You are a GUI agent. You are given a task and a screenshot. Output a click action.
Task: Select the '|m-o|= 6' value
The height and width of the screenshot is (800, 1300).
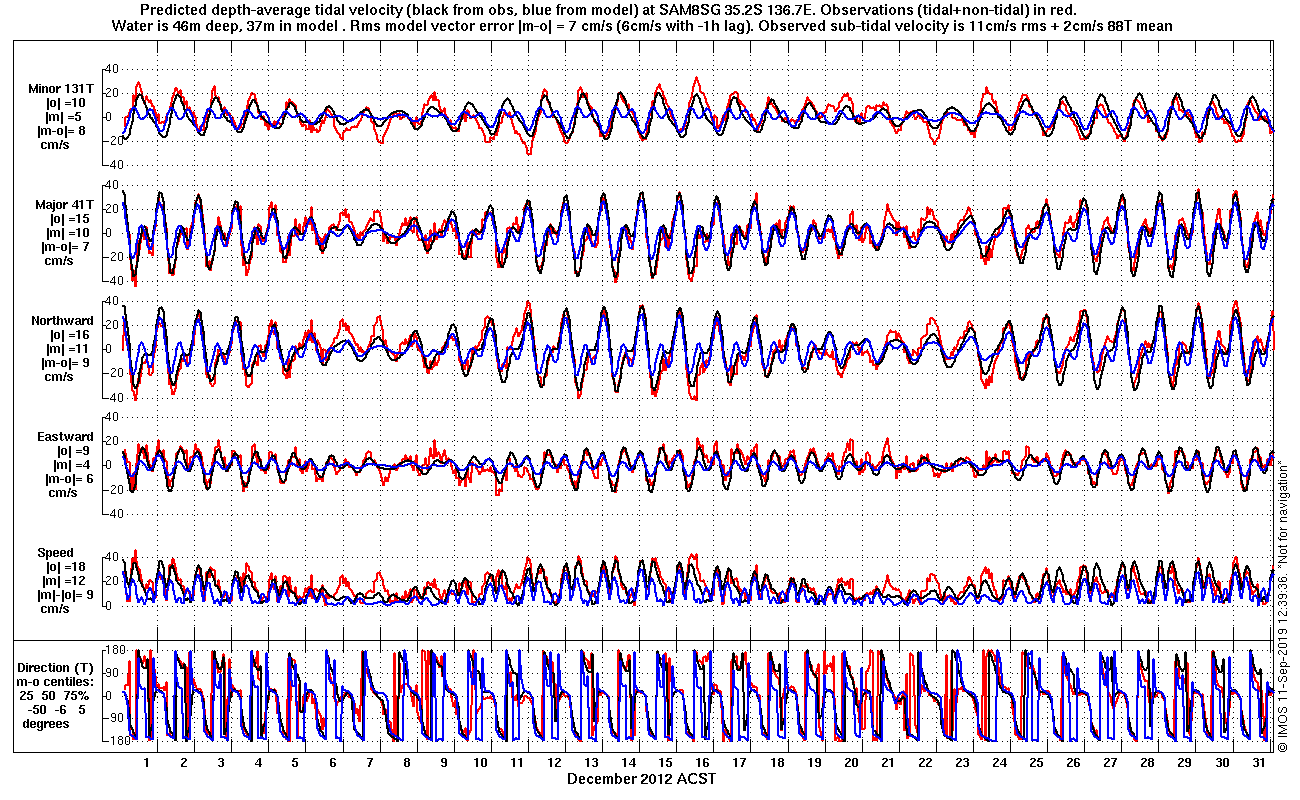[68, 479]
